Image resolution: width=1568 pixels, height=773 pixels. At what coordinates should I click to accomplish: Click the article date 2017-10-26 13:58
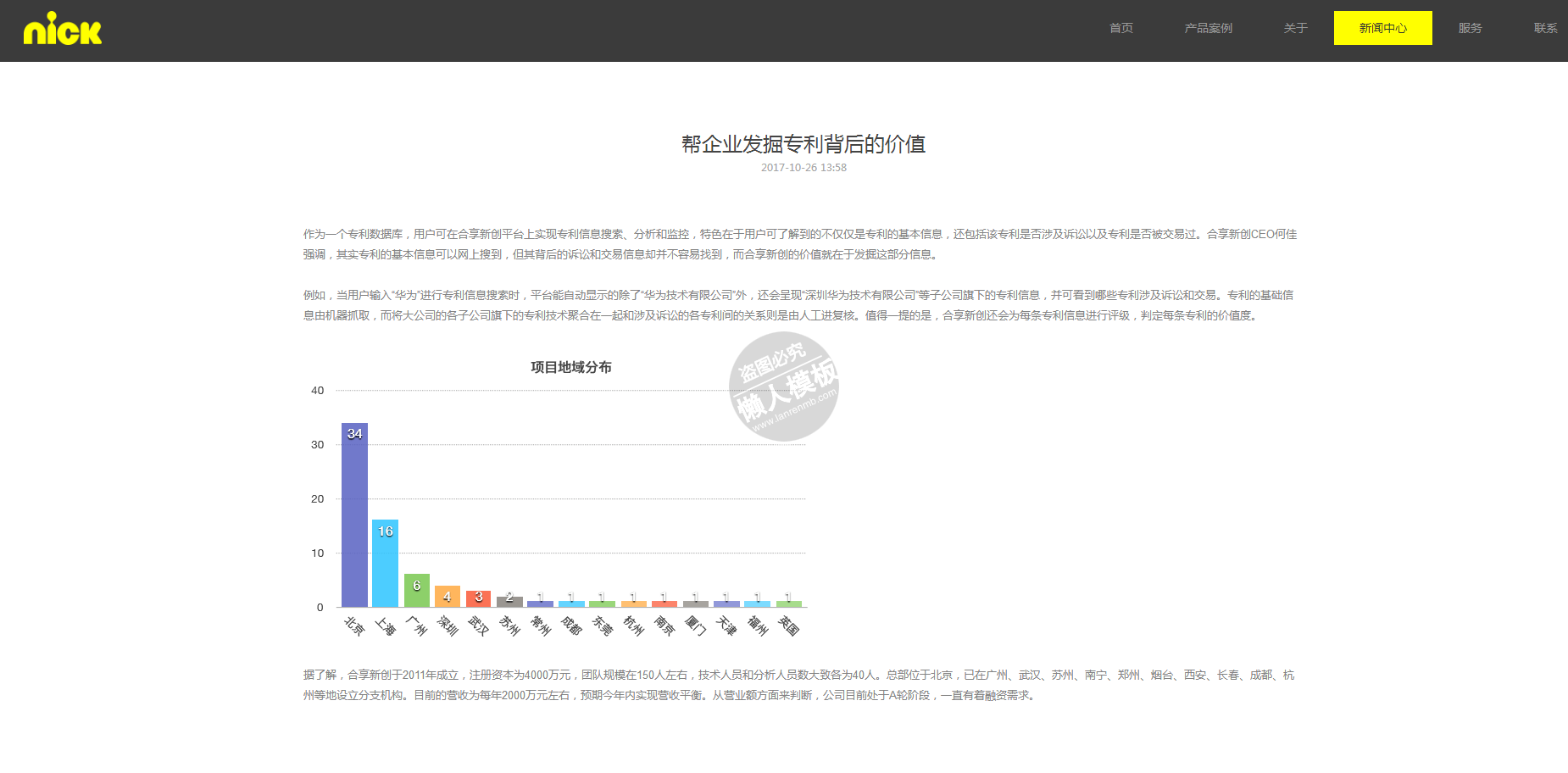[x=803, y=168]
